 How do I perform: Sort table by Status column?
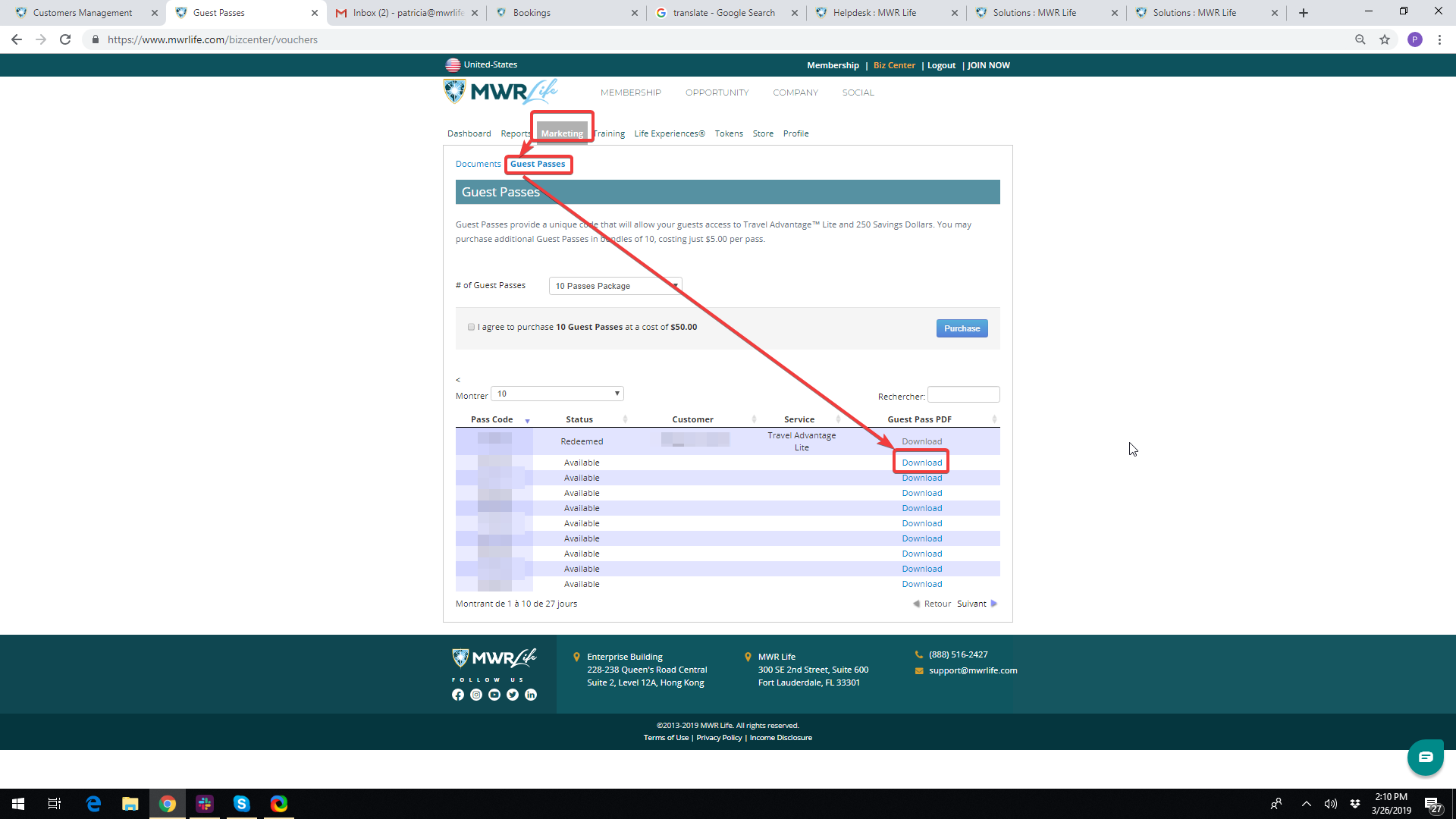(x=580, y=419)
